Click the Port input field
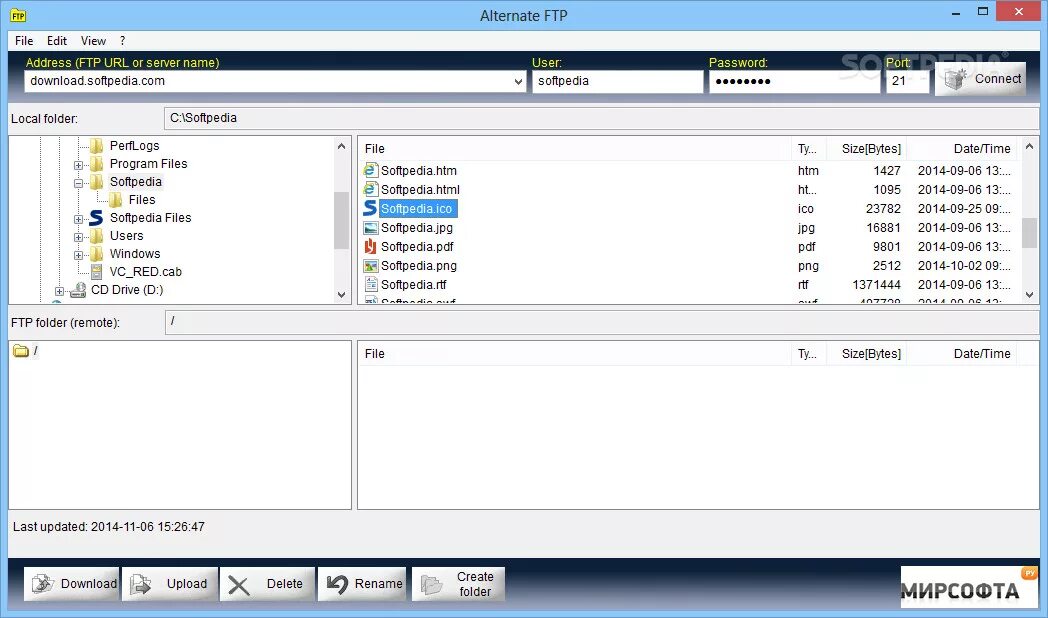The width and height of the screenshot is (1048, 618). [907, 82]
